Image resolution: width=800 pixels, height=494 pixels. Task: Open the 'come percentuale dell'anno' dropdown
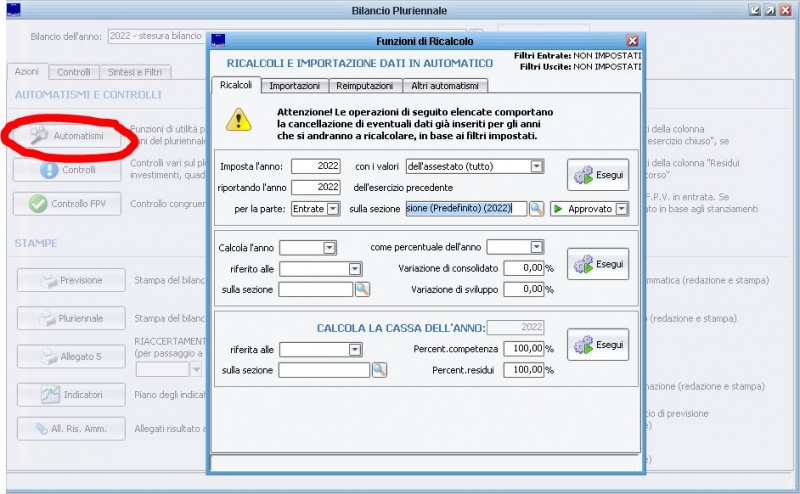515,247
